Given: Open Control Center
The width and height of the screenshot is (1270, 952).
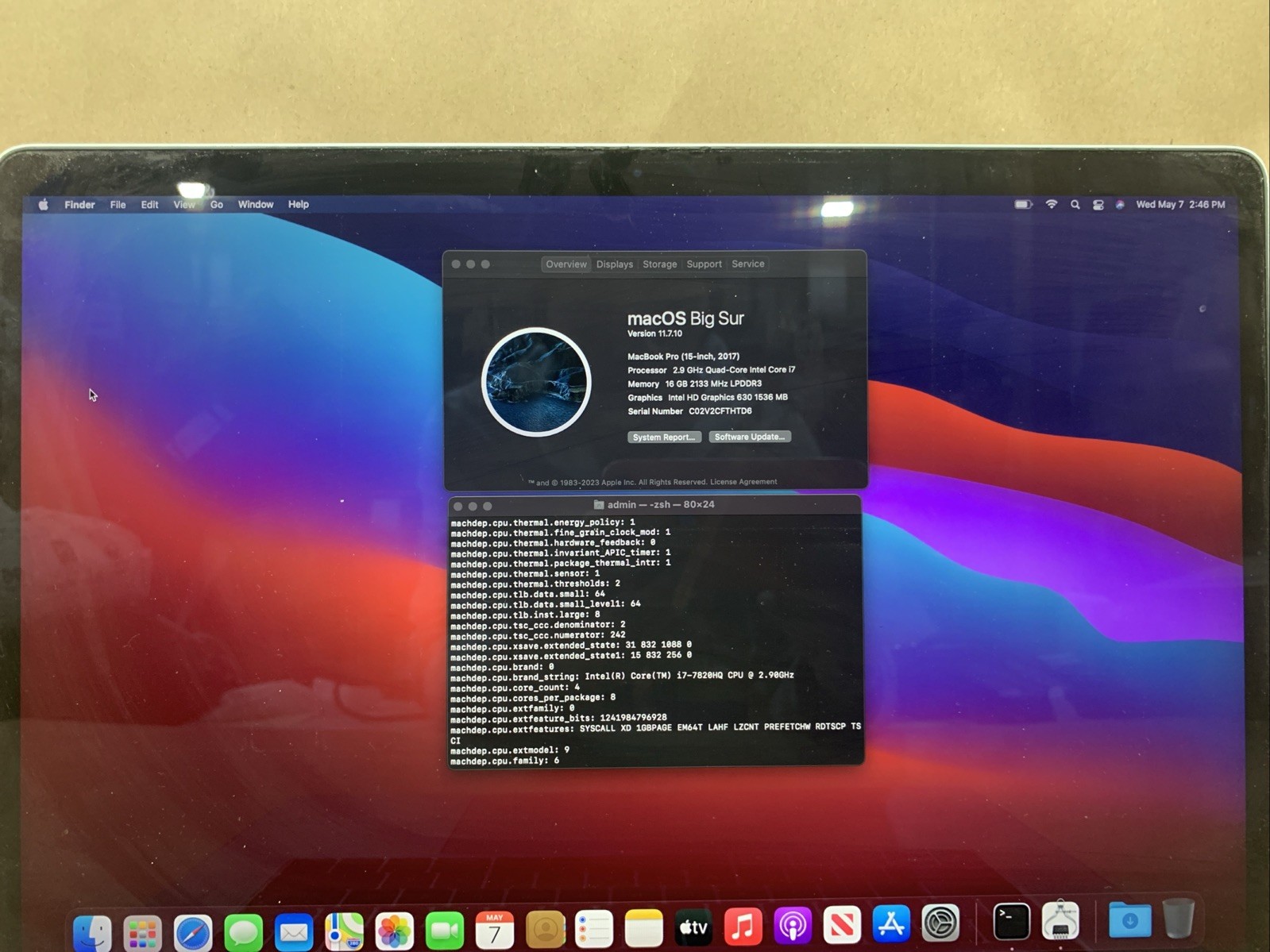Looking at the screenshot, I should 1098,205.
